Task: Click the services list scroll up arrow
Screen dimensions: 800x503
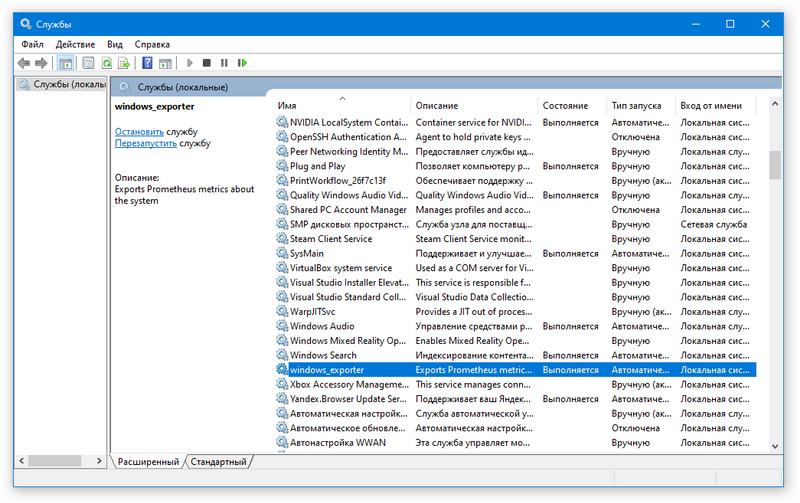Action: tap(774, 104)
